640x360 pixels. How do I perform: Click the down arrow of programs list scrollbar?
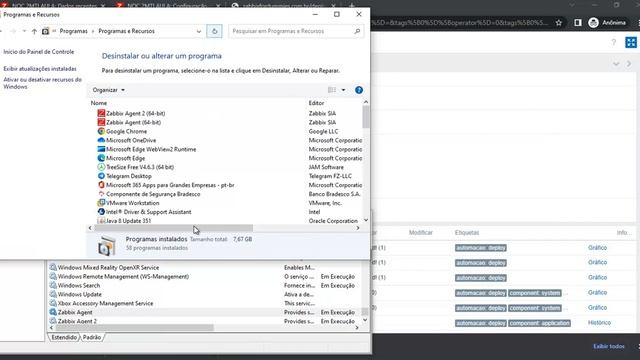coord(365,220)
